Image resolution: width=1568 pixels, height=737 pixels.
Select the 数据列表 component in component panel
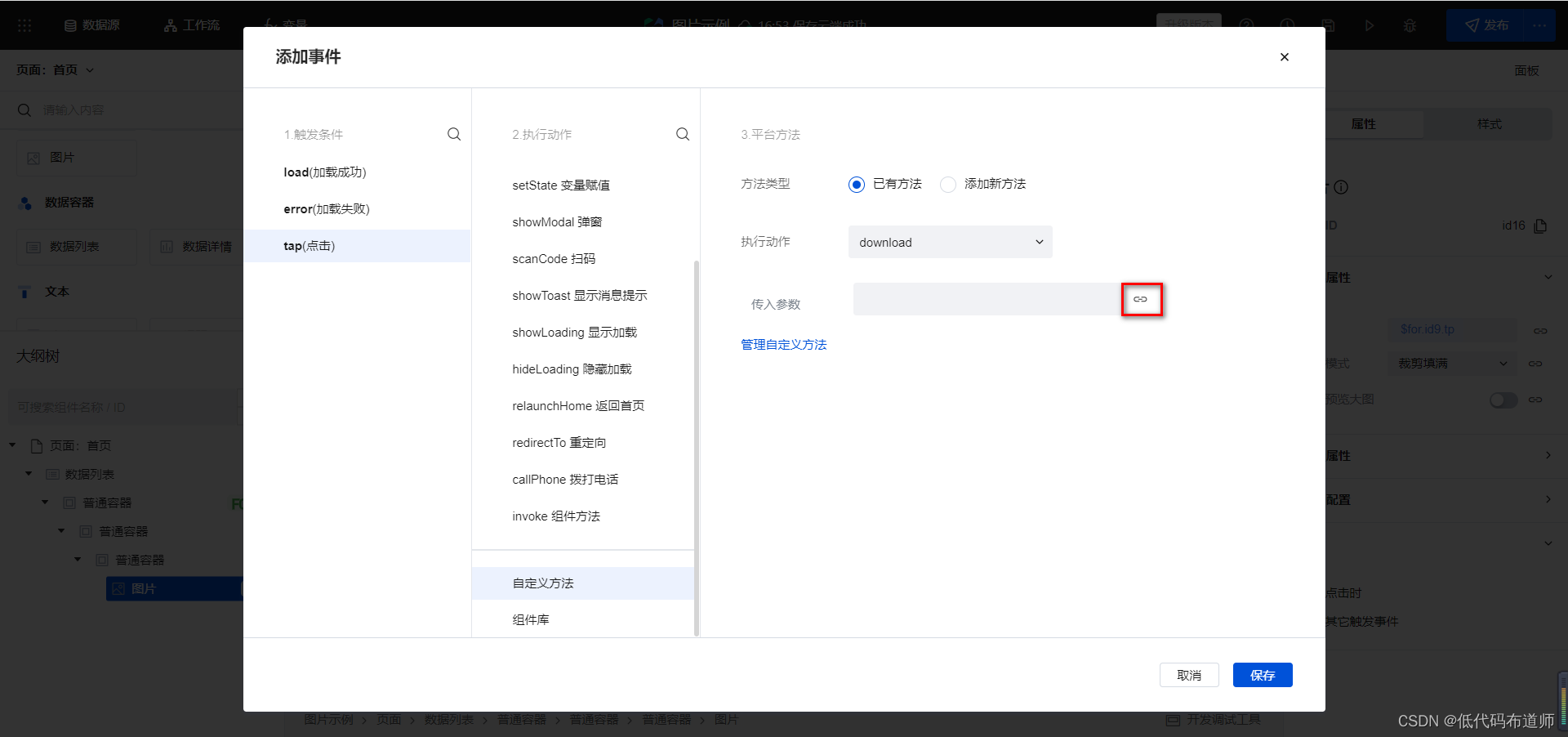77,247
